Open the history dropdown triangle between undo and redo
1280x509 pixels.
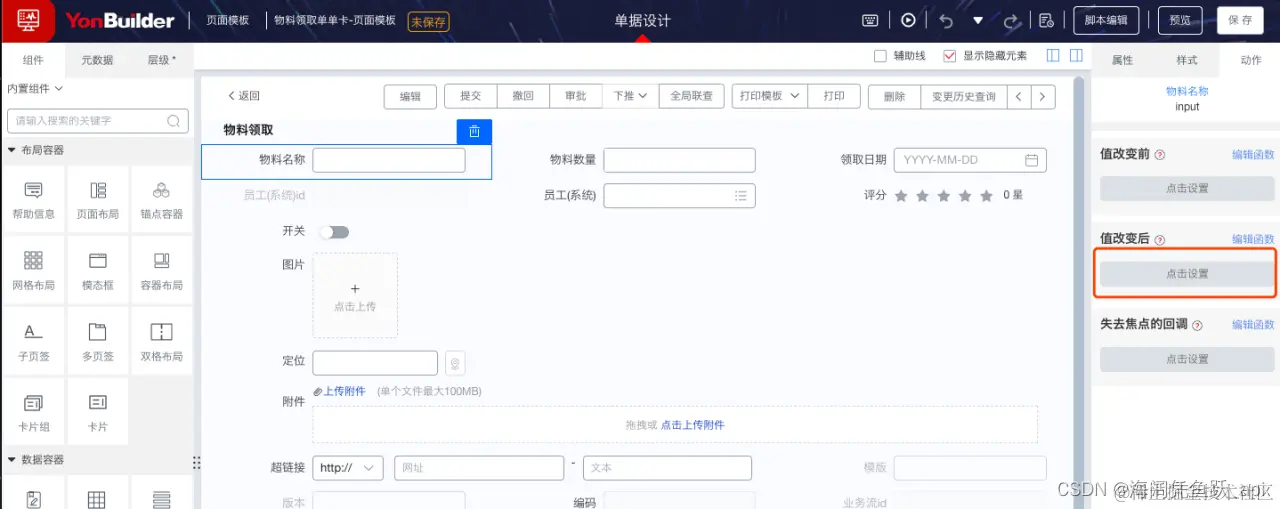coord(978,20)
